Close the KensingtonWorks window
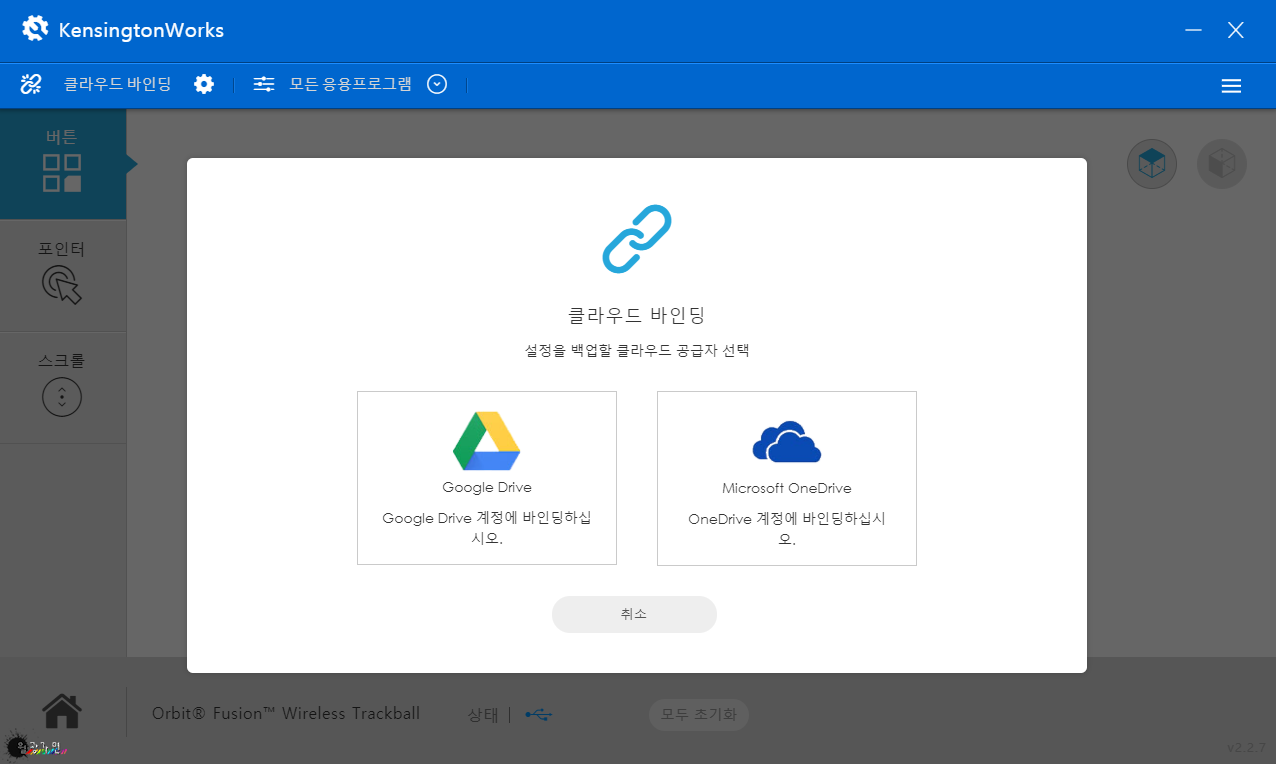This screenshot has width=1276, height=764. point(1236,30)
